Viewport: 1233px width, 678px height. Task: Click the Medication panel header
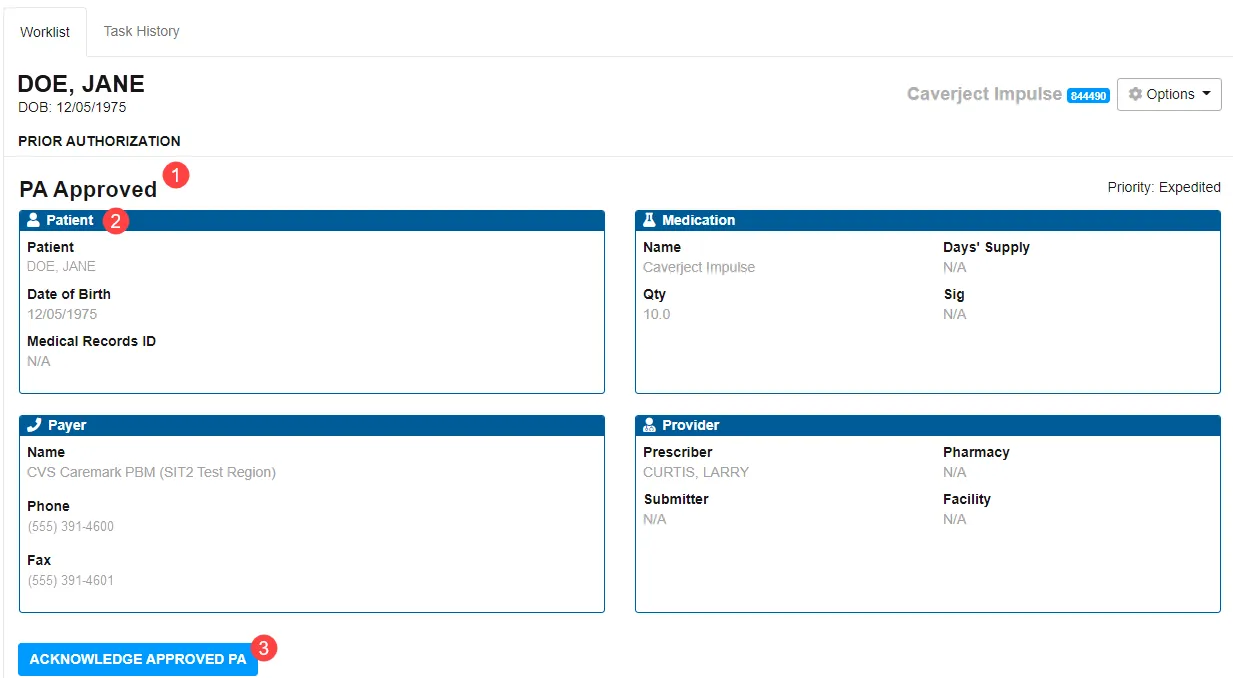[928, 220]
